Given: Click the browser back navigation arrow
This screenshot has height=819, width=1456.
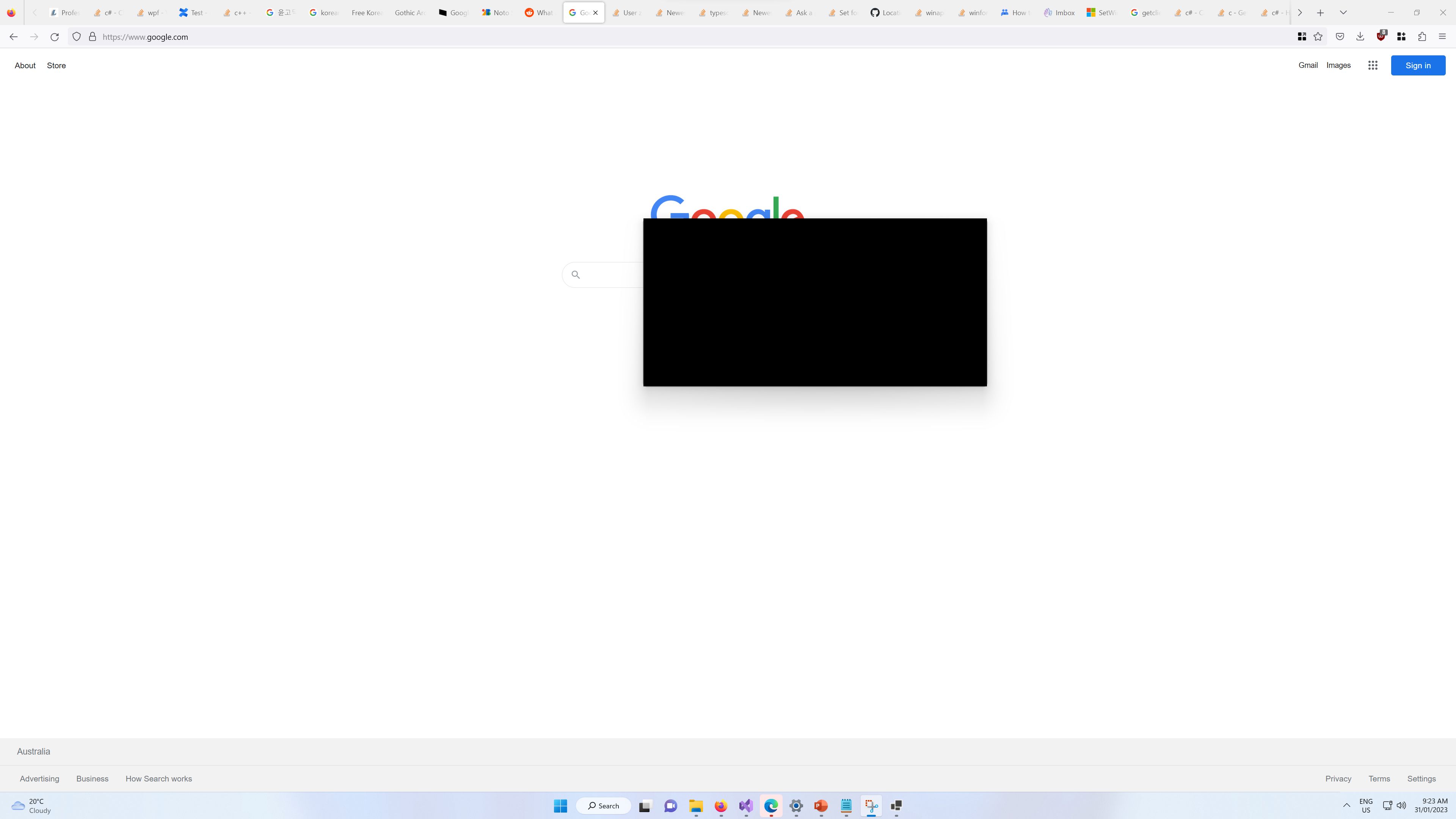Looking at the screenshot, I should [x=13, y=37].
